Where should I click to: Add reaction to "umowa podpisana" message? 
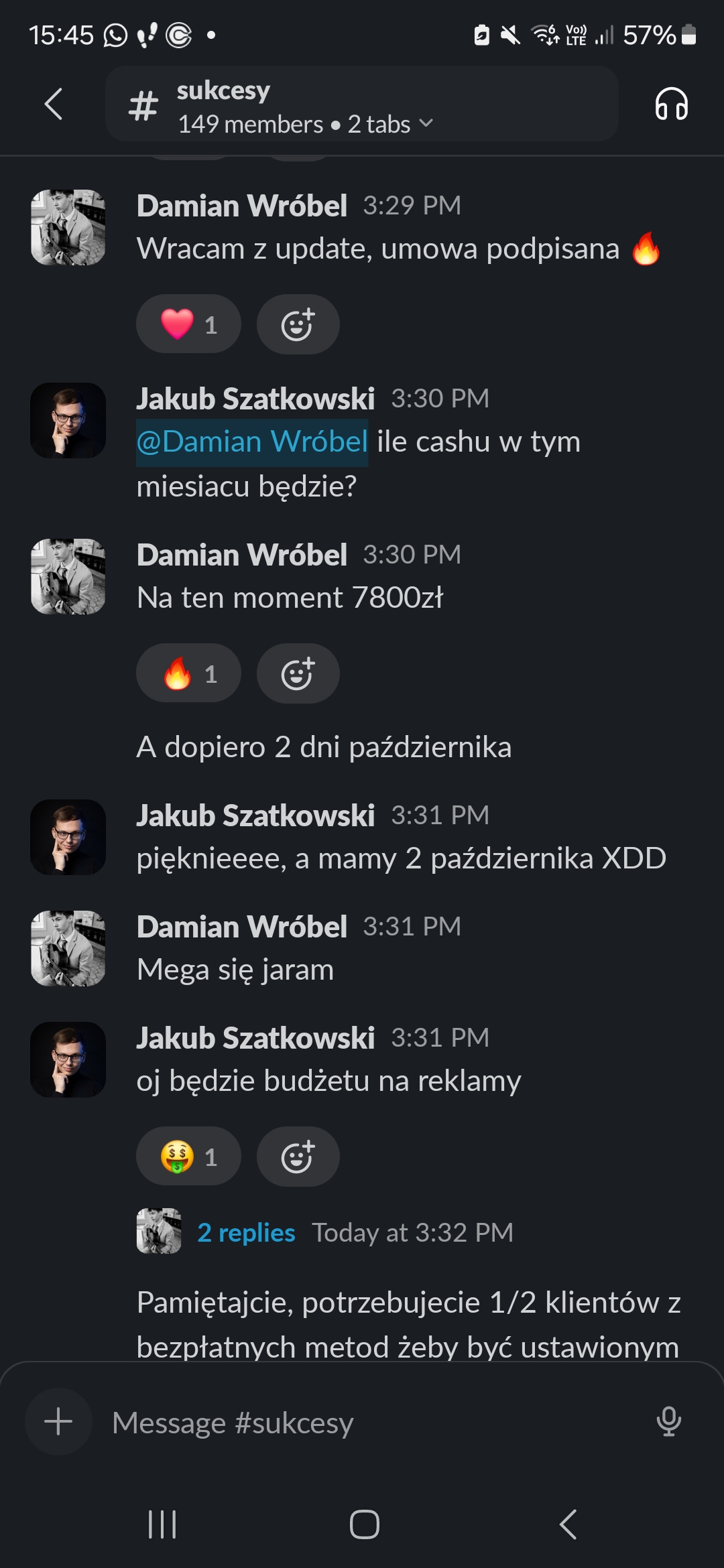298,324
